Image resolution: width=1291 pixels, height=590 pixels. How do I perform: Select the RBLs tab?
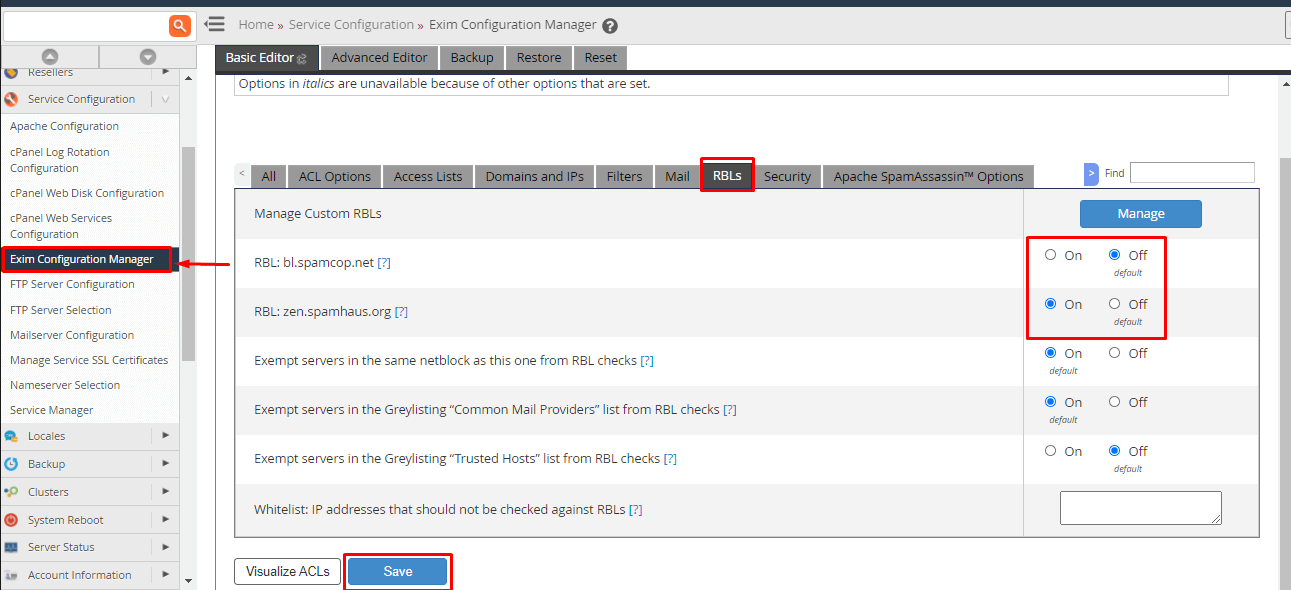pyautogui.click(x=727, y=176)
